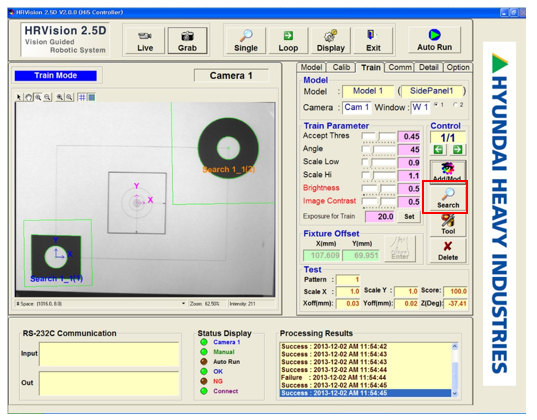This screenshot has width=537, height=420.
Task: Switch to the Model tab
Action: [x=311, y=67]
